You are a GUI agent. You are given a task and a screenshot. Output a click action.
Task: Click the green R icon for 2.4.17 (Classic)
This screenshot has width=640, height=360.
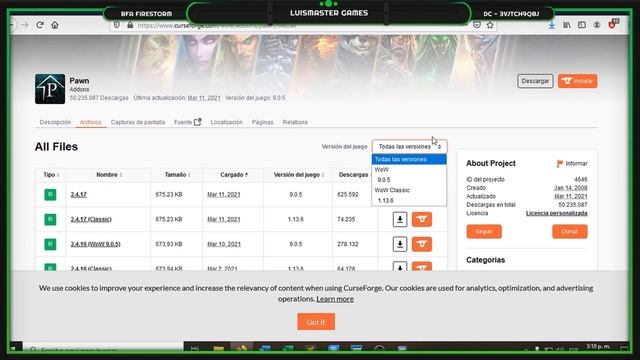50,219
